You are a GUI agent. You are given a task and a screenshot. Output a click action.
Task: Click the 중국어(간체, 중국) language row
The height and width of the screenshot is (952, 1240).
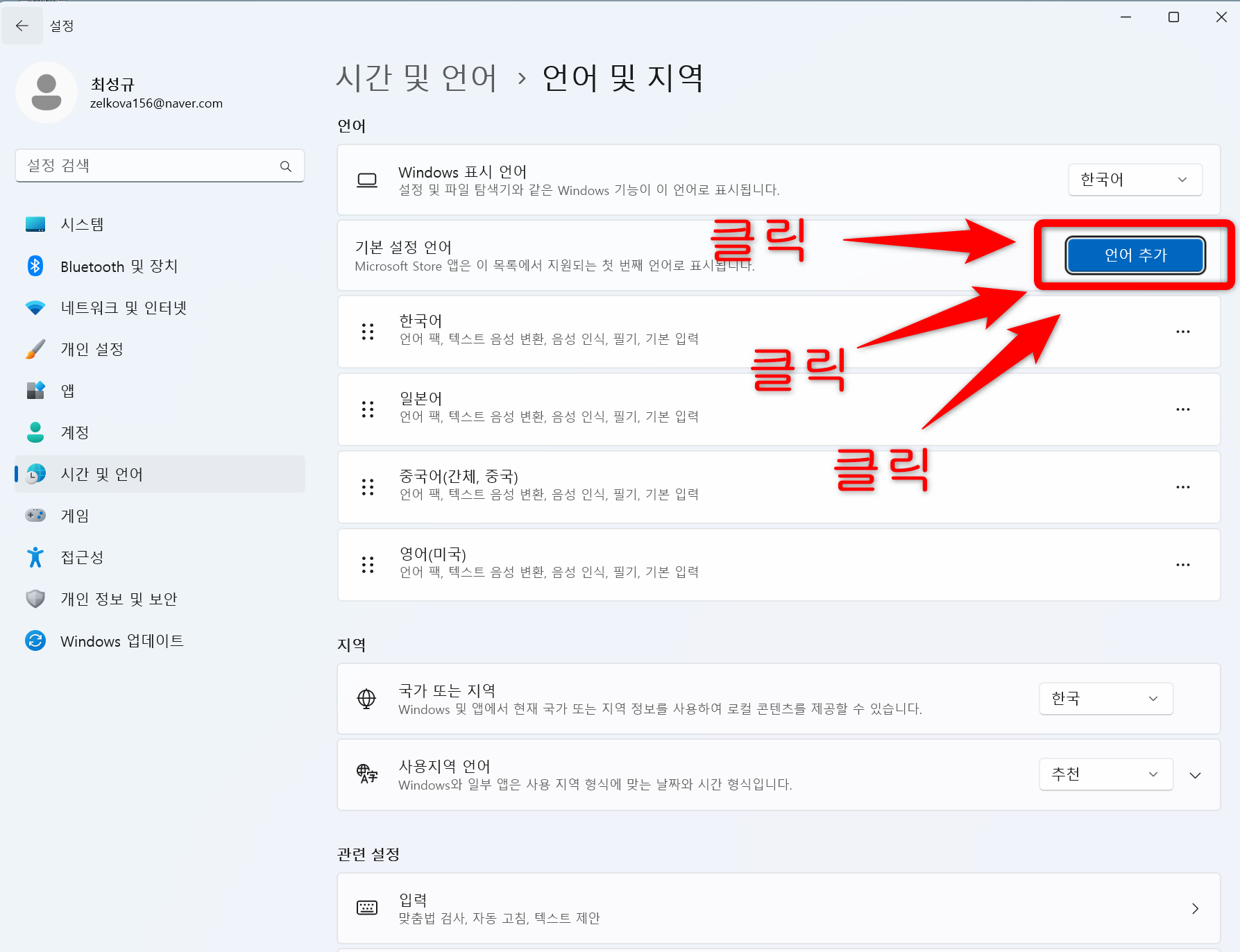click(779, 487)
